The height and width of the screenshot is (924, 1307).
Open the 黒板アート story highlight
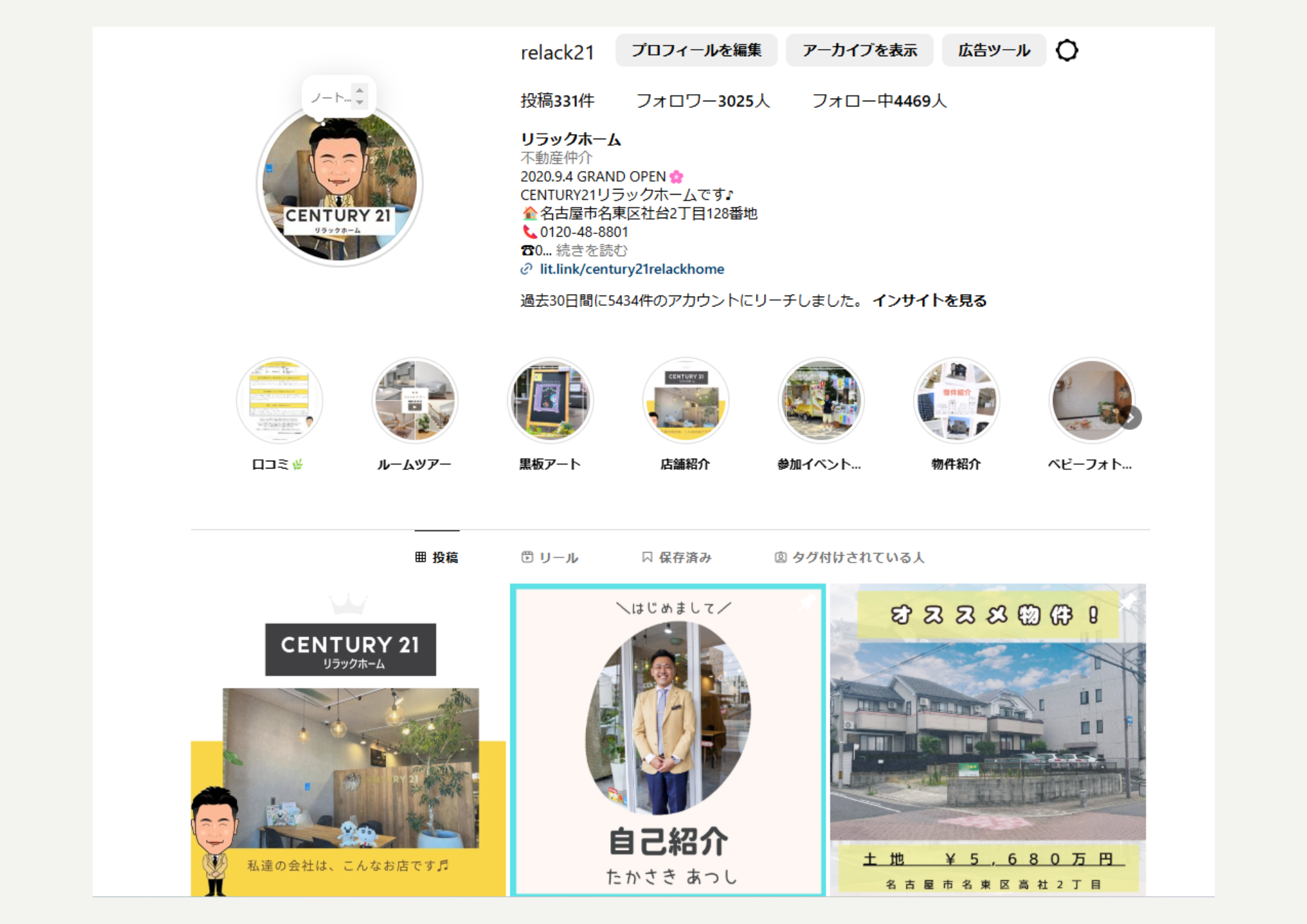(550, 401)
